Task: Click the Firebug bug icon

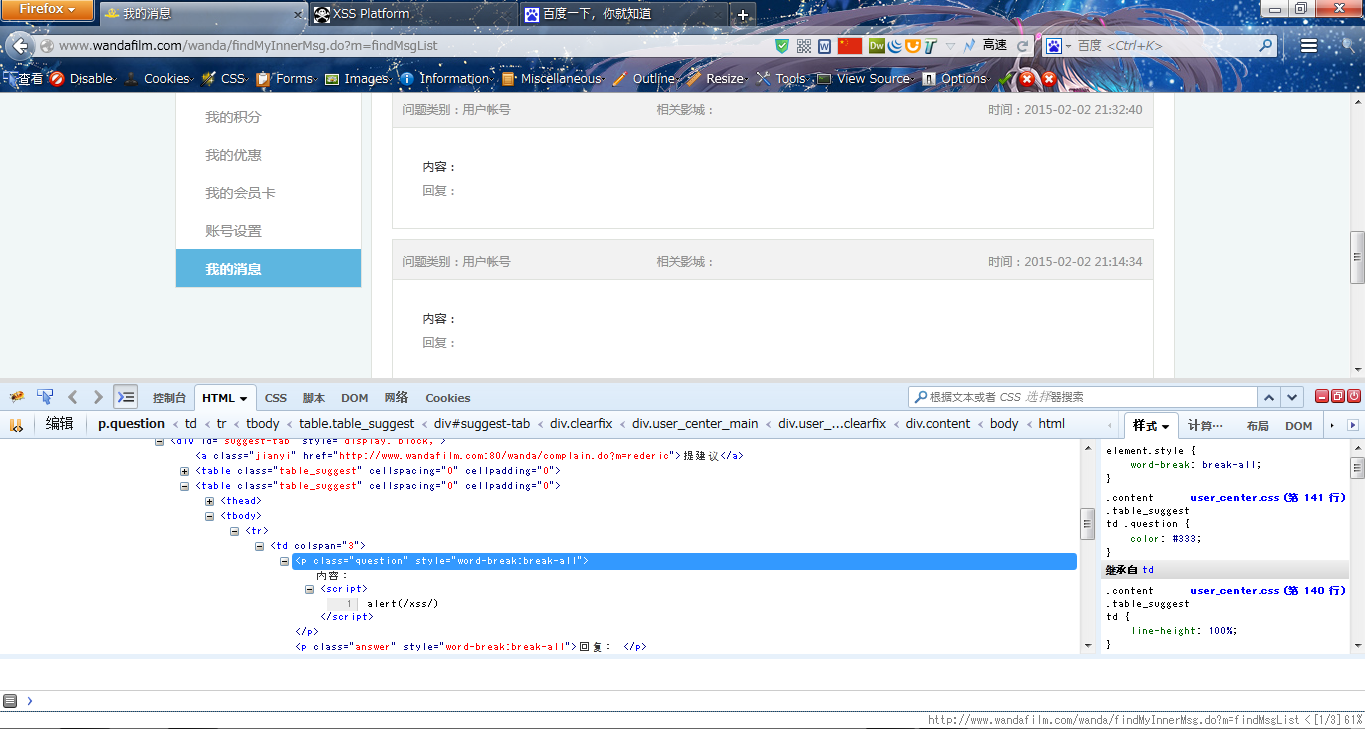Action: click(17, 397)
